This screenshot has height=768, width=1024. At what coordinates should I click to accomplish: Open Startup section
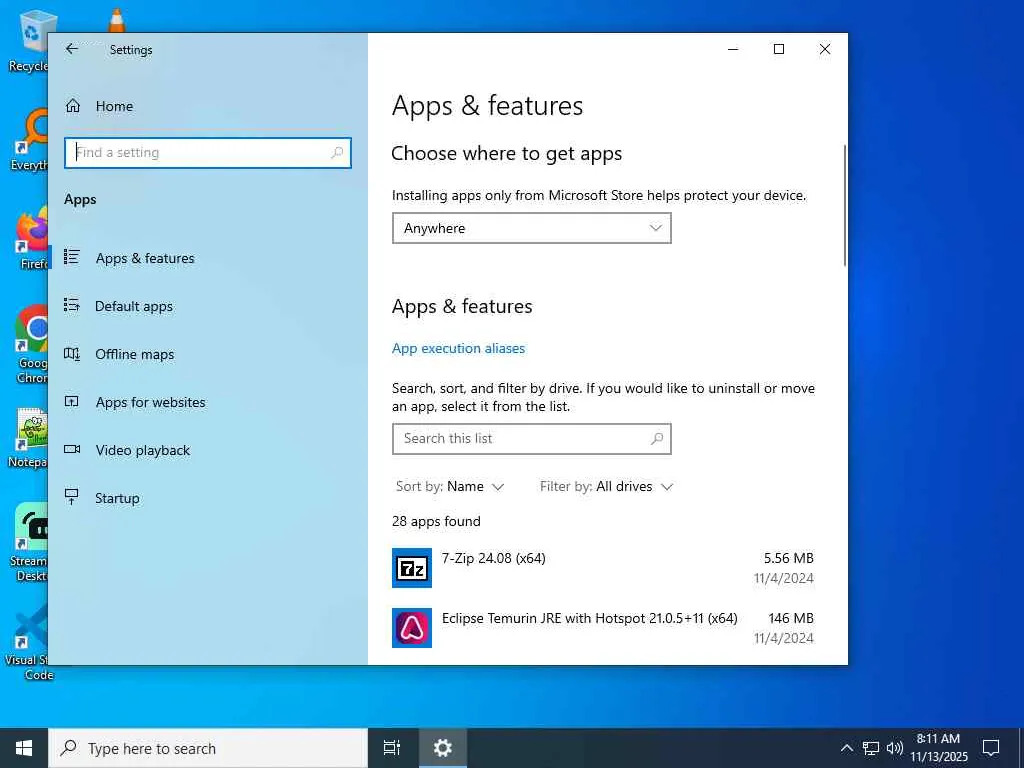(x=208, y=498)
